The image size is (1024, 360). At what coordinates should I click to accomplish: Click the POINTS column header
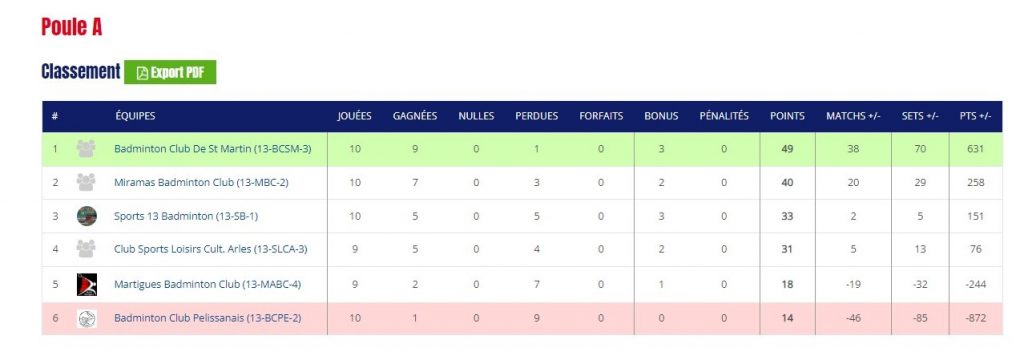pos(787,116)
